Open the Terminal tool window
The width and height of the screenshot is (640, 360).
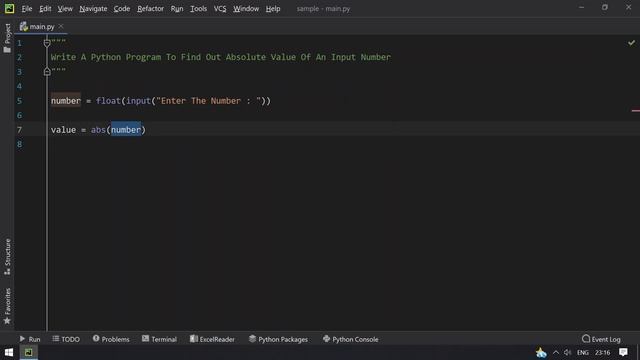(x=160, y=339)
